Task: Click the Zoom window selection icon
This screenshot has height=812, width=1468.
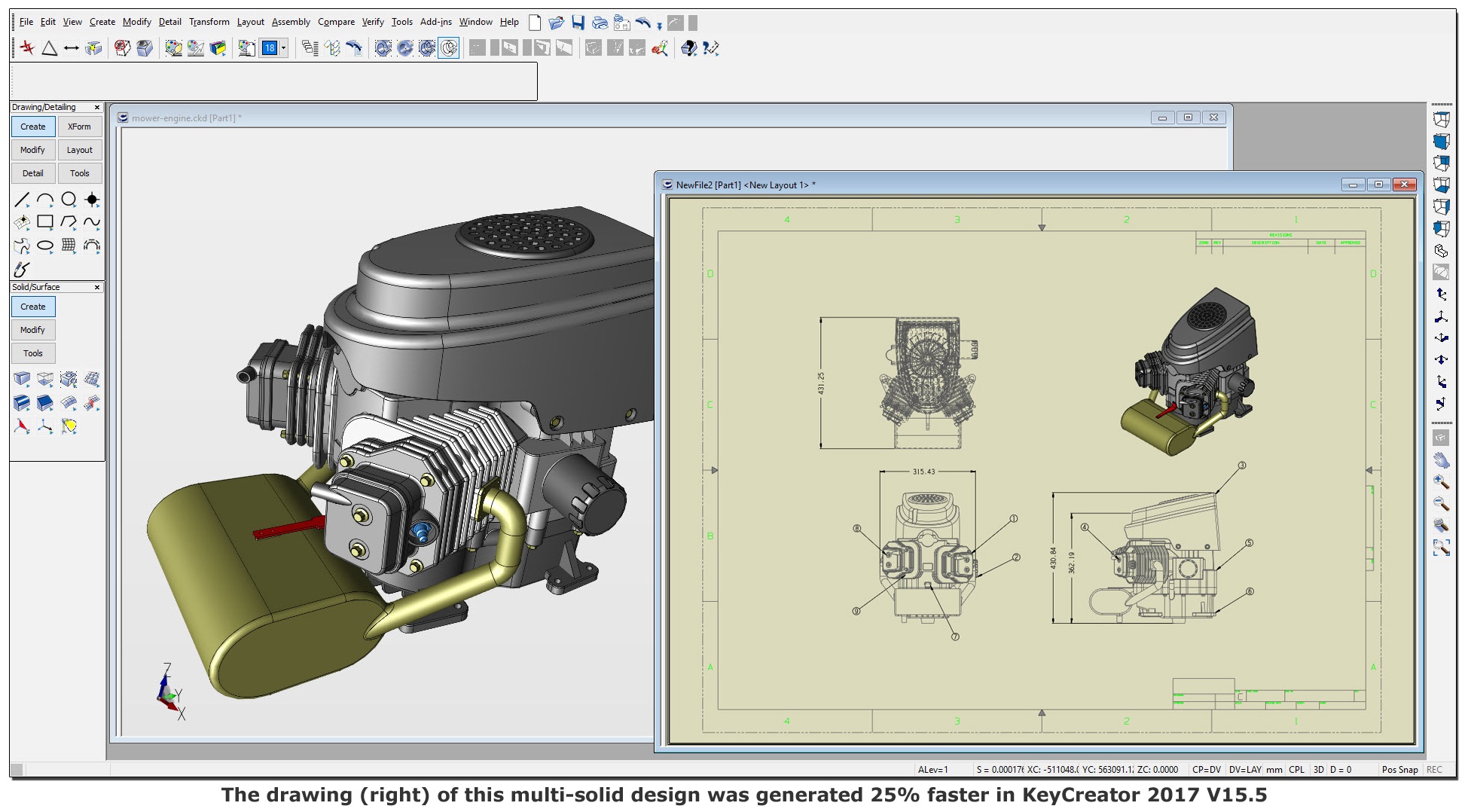Action: tap(1441, 548)
